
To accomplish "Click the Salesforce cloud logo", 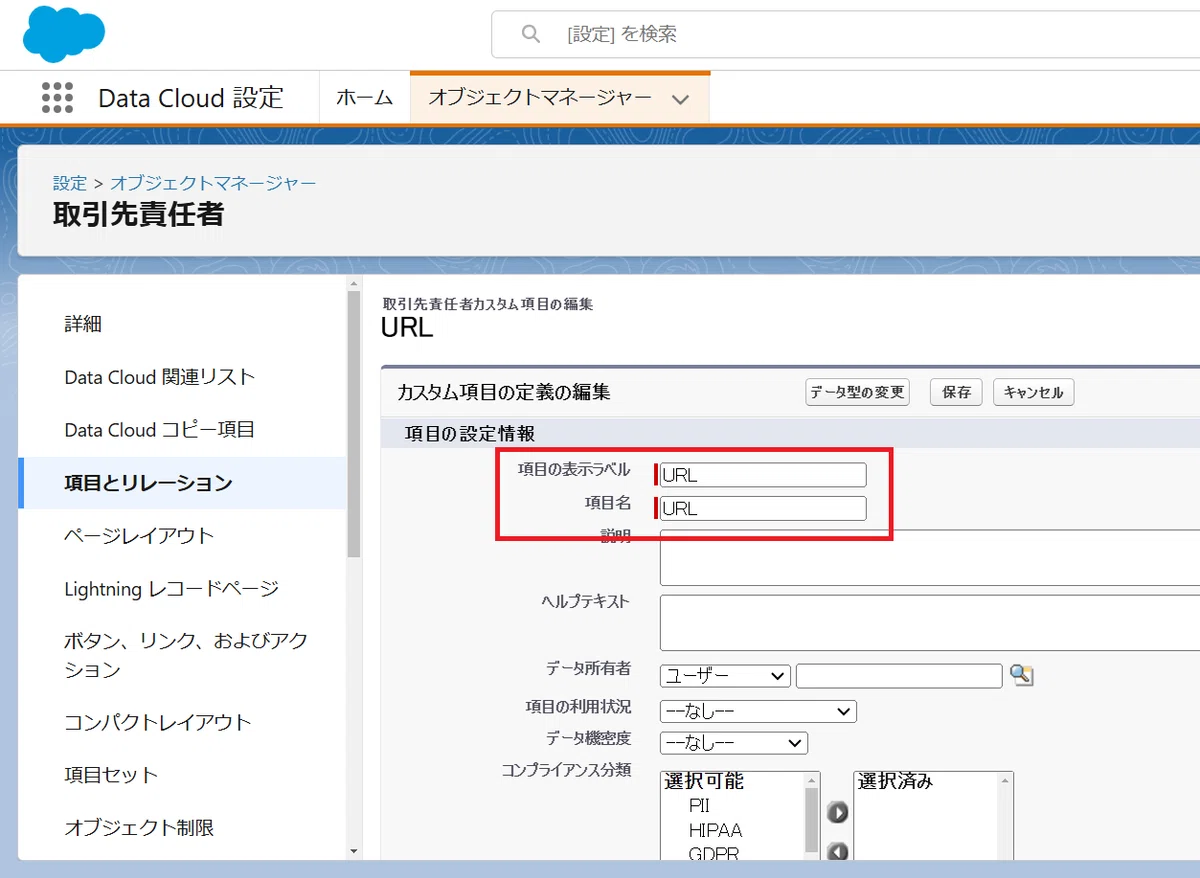I will coord(64,34).
